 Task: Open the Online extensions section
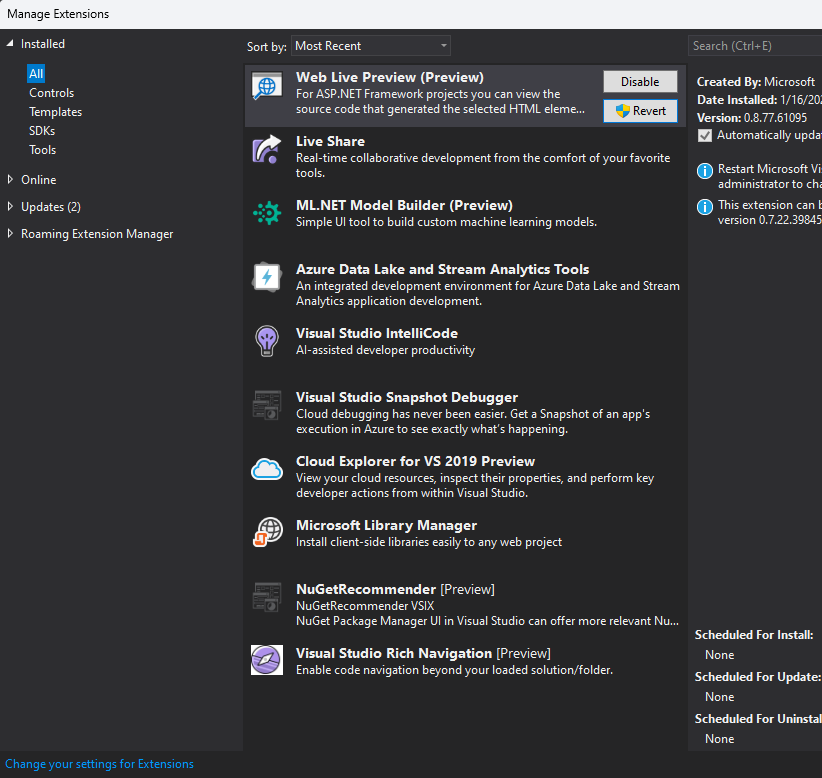38,180
